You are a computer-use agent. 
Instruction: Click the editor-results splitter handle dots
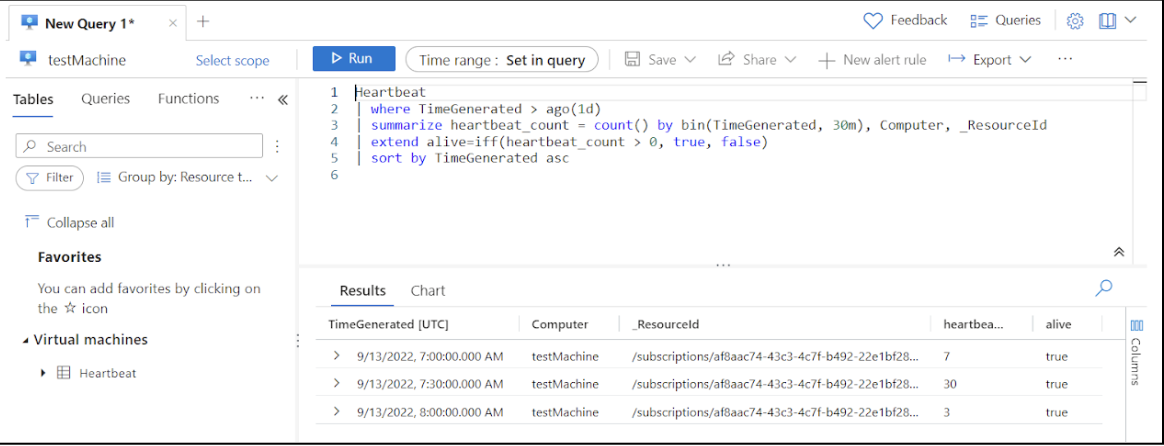[723, 264]
